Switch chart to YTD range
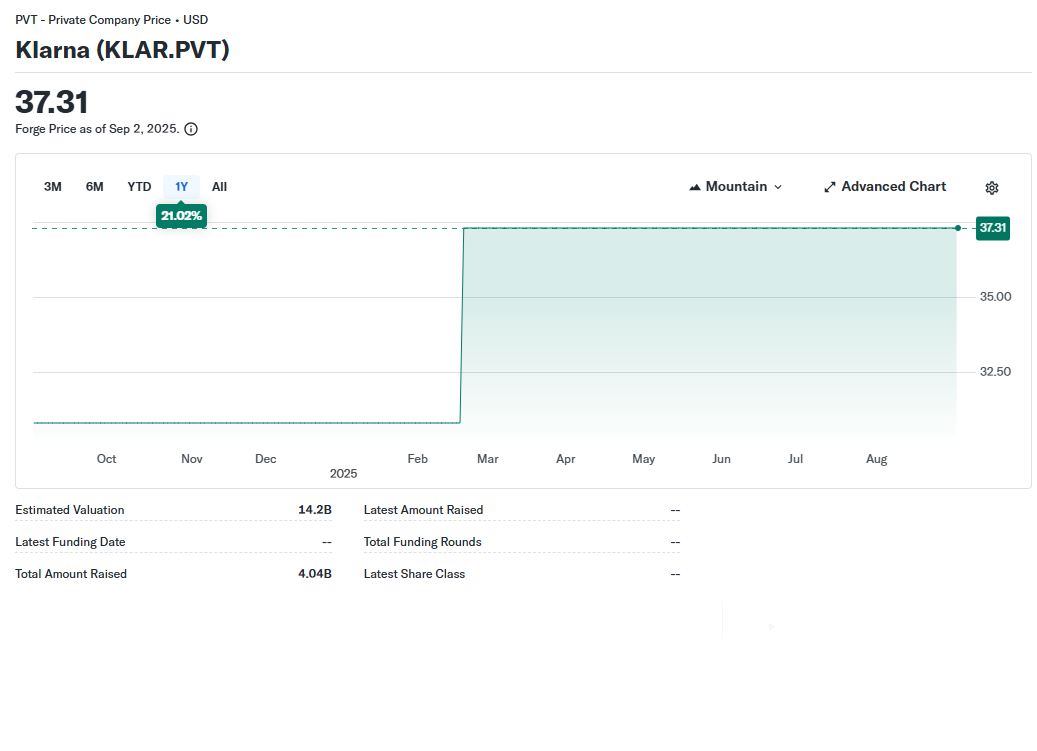This screenshot has height=751, width=1037. click(x=140, y=186)
